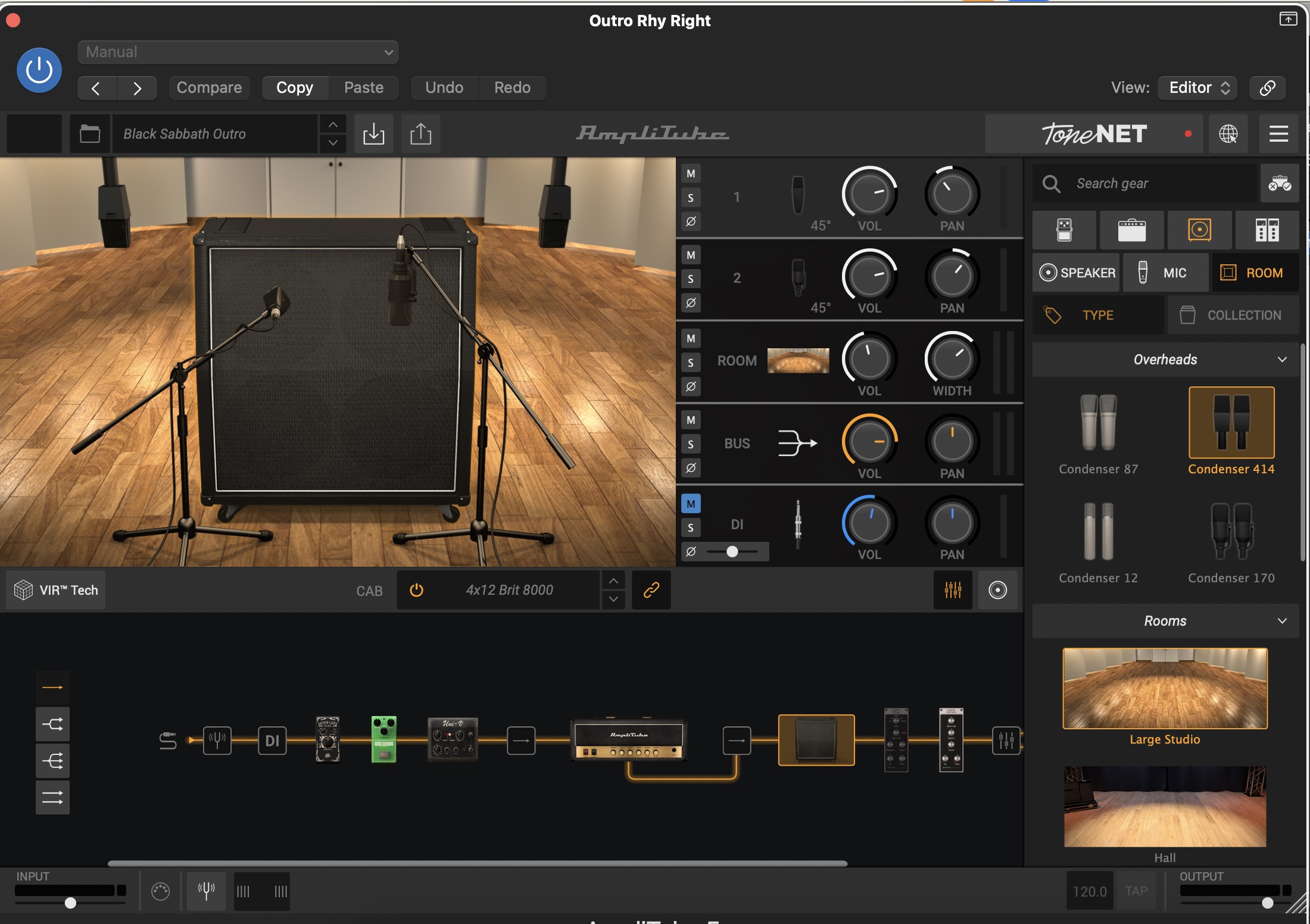The width and height of the screenshot is (1310, 924).
Task: Open the Manual preset dropdown
Action: [x=238, y=52]
